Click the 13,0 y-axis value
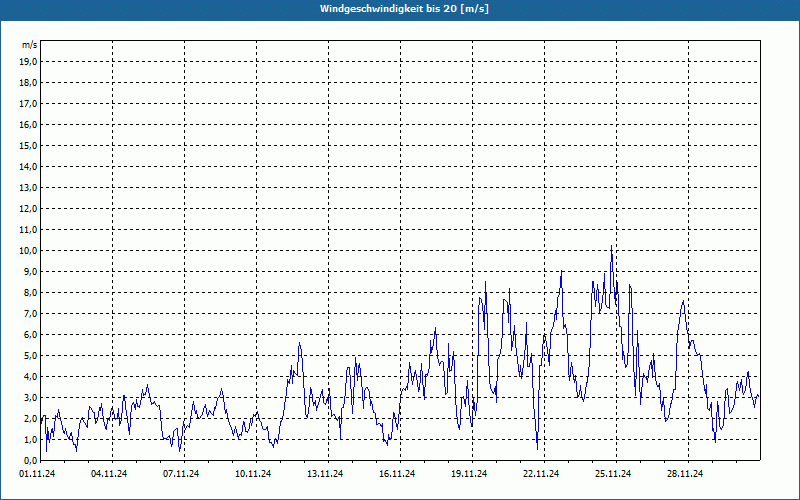 [28, 188]
